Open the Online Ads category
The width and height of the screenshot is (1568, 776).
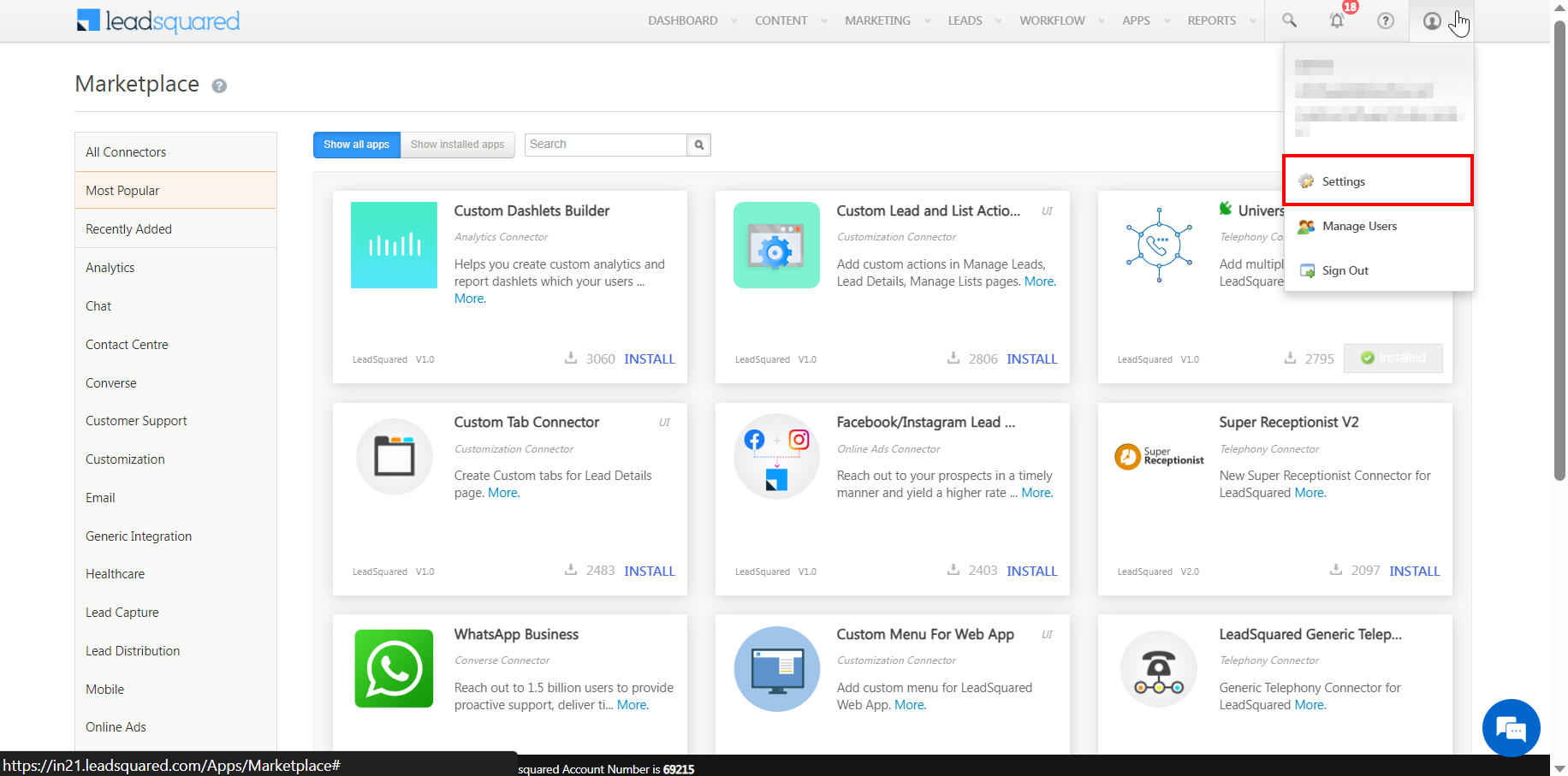[175, 727]
